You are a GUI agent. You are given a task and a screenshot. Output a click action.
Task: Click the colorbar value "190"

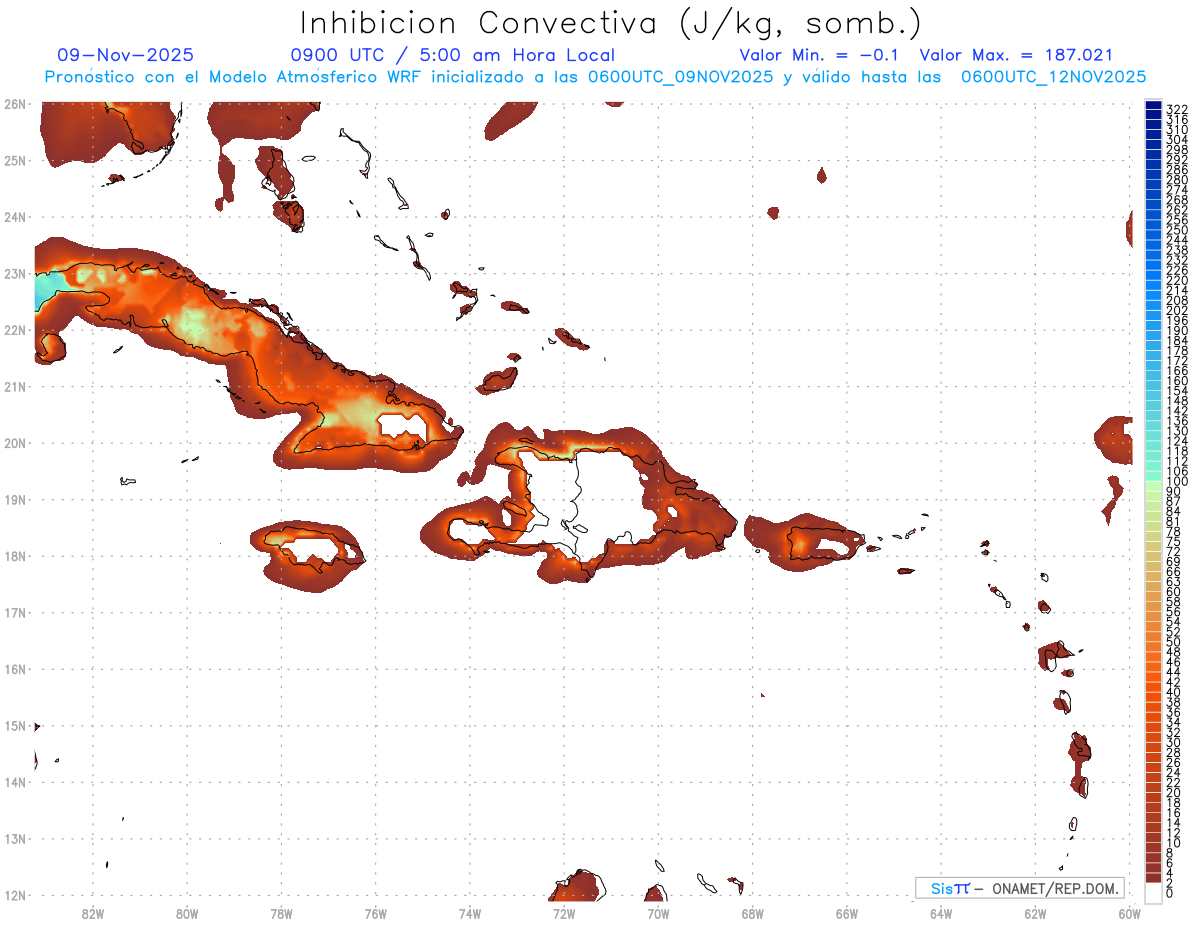1177,330
